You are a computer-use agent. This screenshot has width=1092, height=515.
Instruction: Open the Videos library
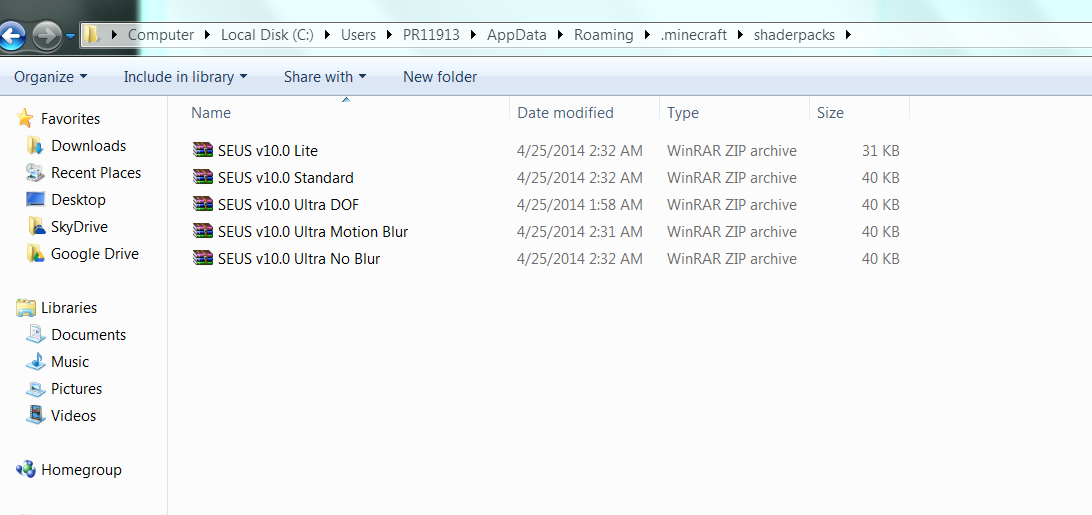(x=74, y=416)
